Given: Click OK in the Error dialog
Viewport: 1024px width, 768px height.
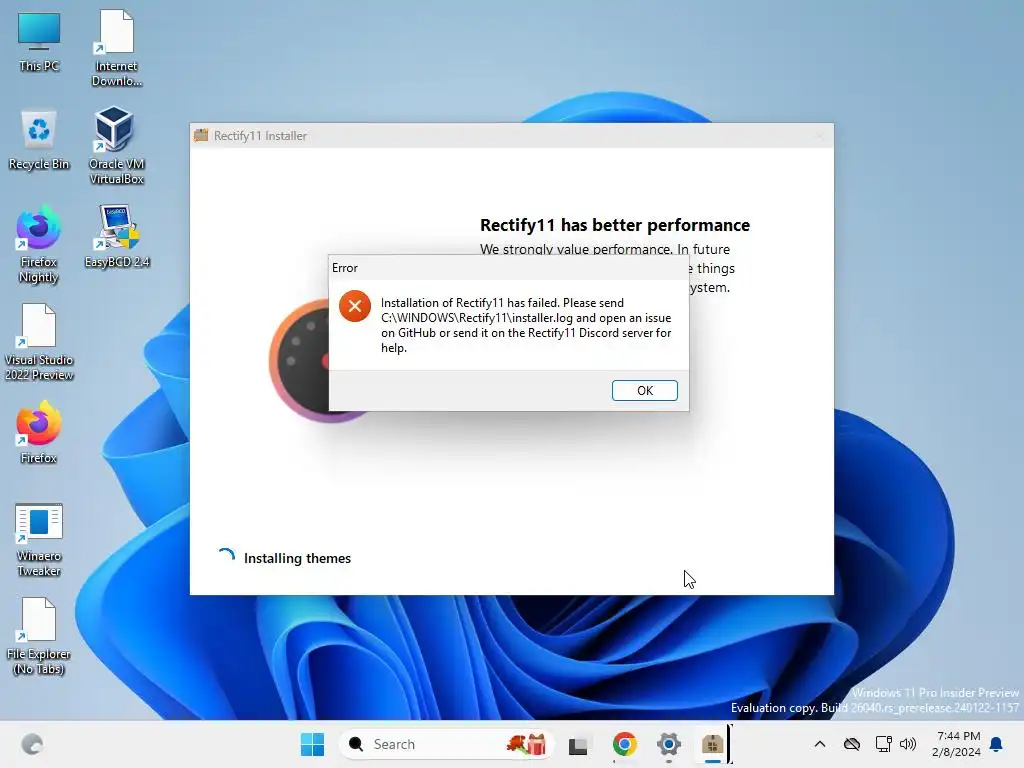Looking at the screenshot, I should click(645, 391).
